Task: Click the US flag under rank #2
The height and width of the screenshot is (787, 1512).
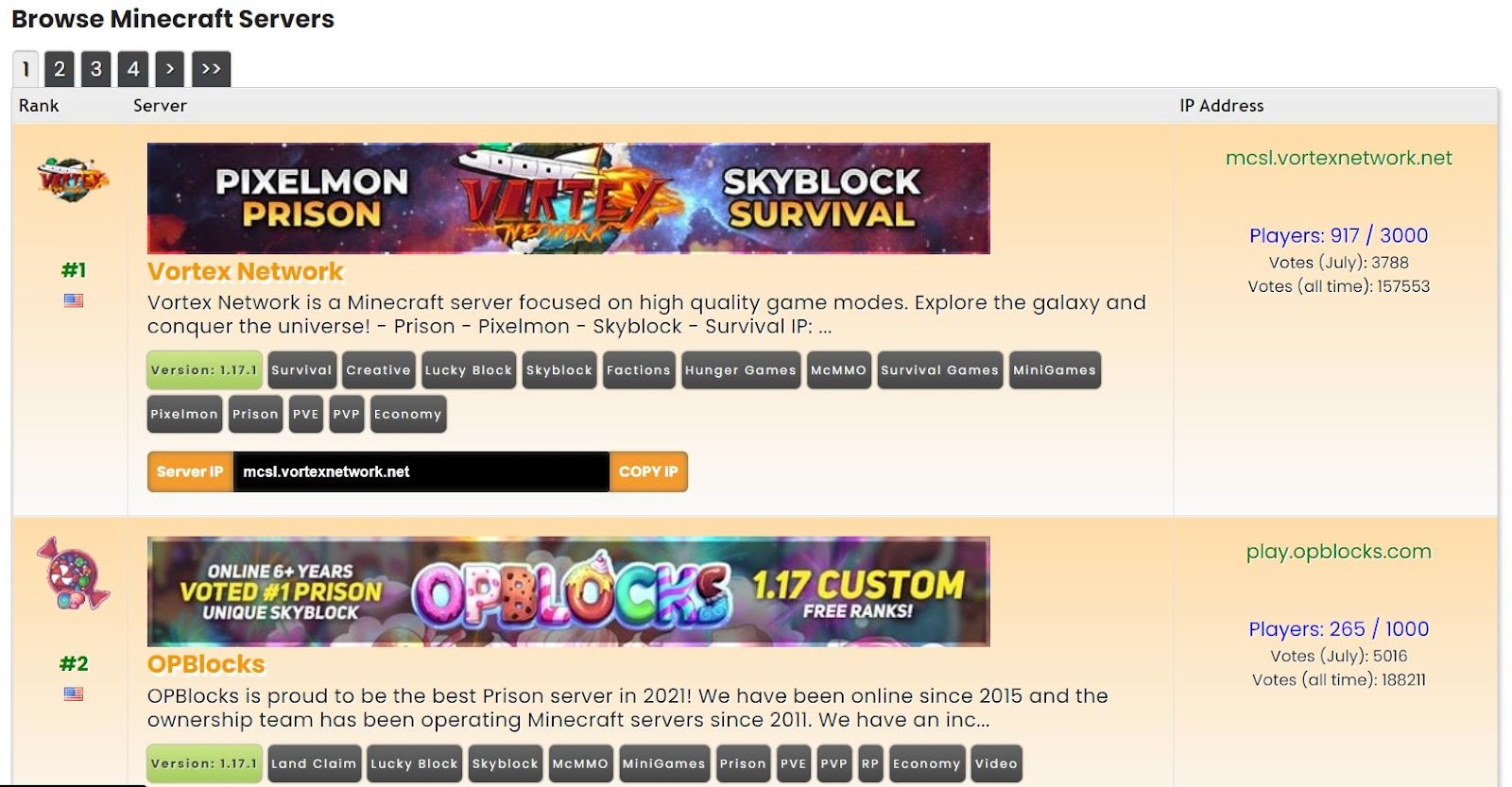Action: pyautogui.click(x=74, y=693)
